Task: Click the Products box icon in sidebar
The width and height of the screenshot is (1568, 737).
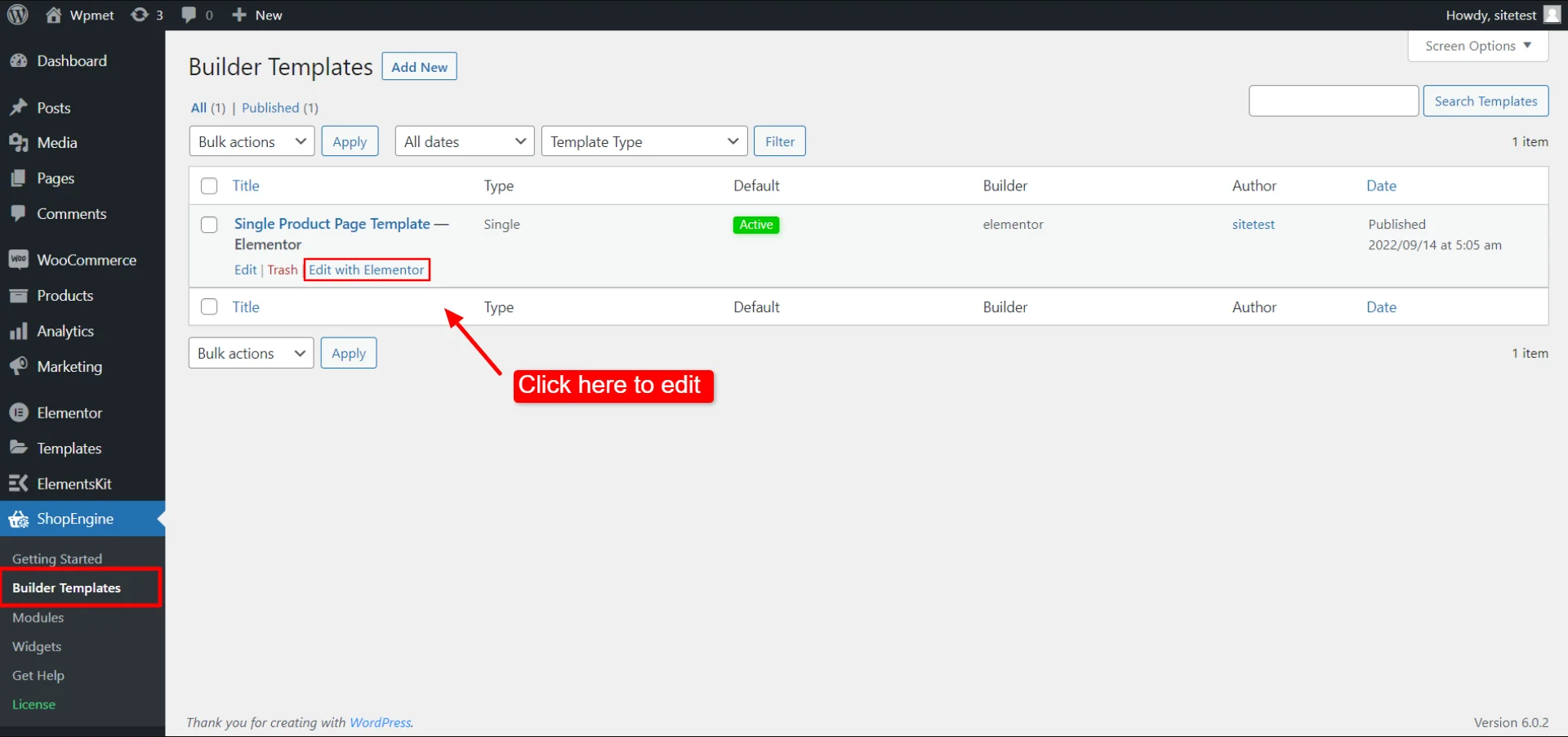Action: 19,296
